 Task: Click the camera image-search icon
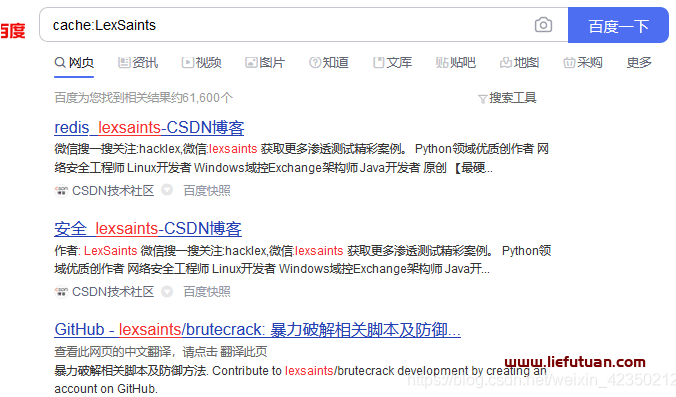pyautogui.click(x=543, y=25)
